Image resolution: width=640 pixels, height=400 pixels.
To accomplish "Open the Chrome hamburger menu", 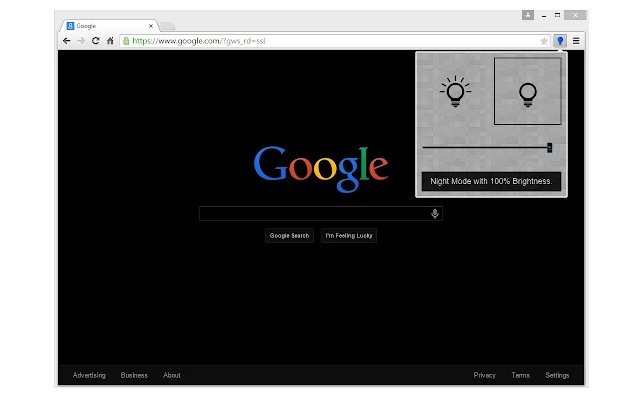I will (x=576, y=41).
